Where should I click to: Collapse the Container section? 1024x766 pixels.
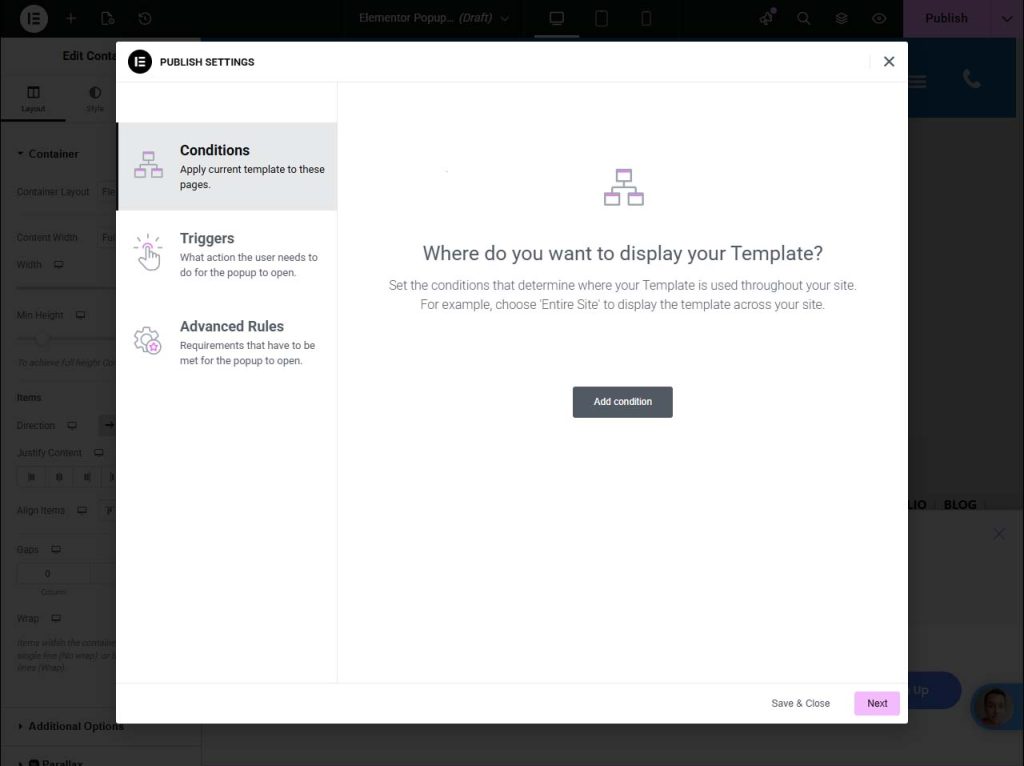[x=47, y=153]
